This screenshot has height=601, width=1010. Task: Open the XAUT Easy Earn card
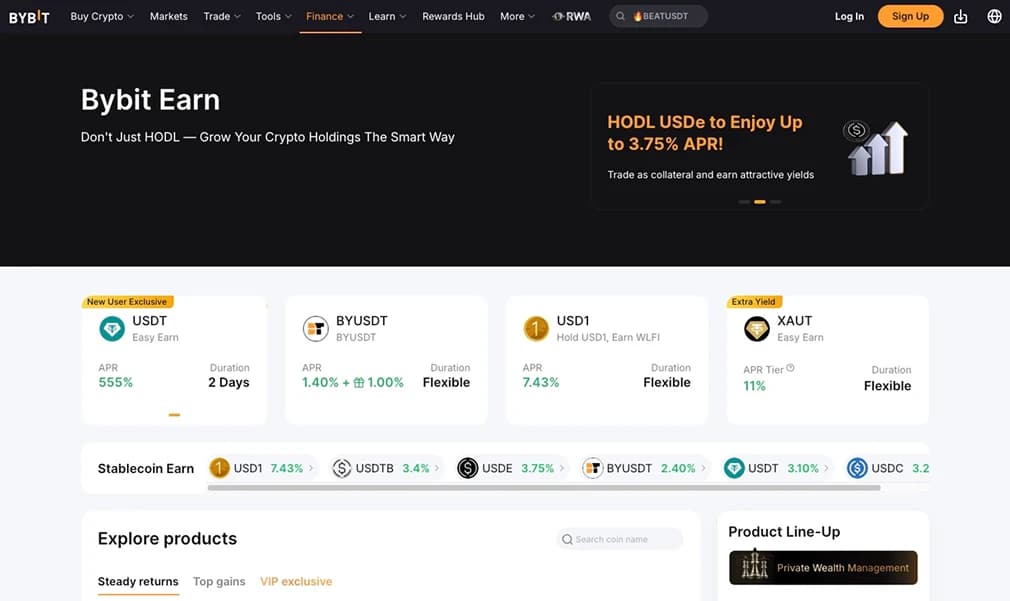click(x=828, y=360)
